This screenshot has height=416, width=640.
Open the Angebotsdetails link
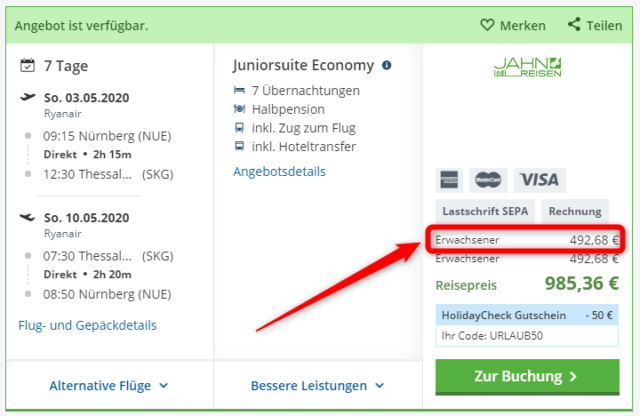click(x=279, y=171)
